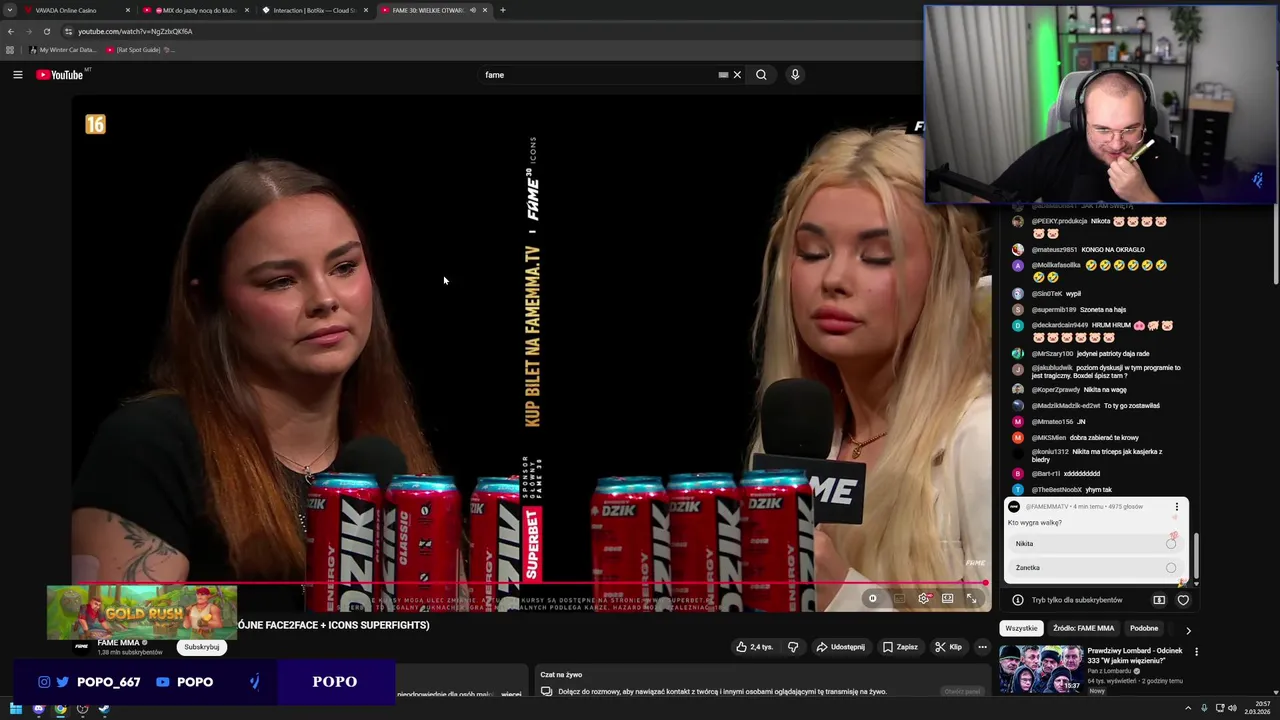Select the Źródło: FAME MMA chip
The image size is (1280, 720).
click(1083, 628)
